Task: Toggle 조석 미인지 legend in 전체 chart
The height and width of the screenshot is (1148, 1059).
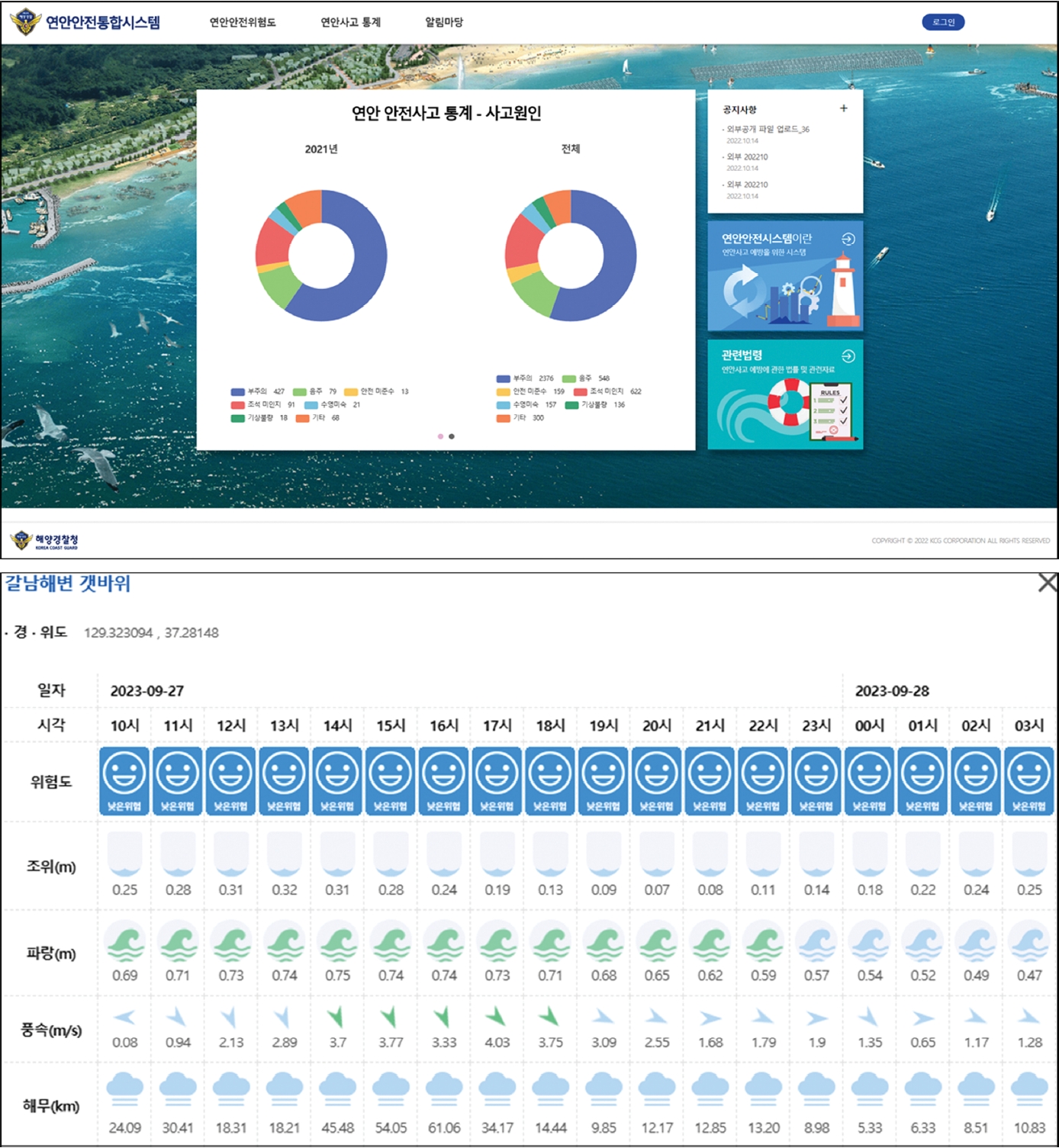Action: (581, 391)
